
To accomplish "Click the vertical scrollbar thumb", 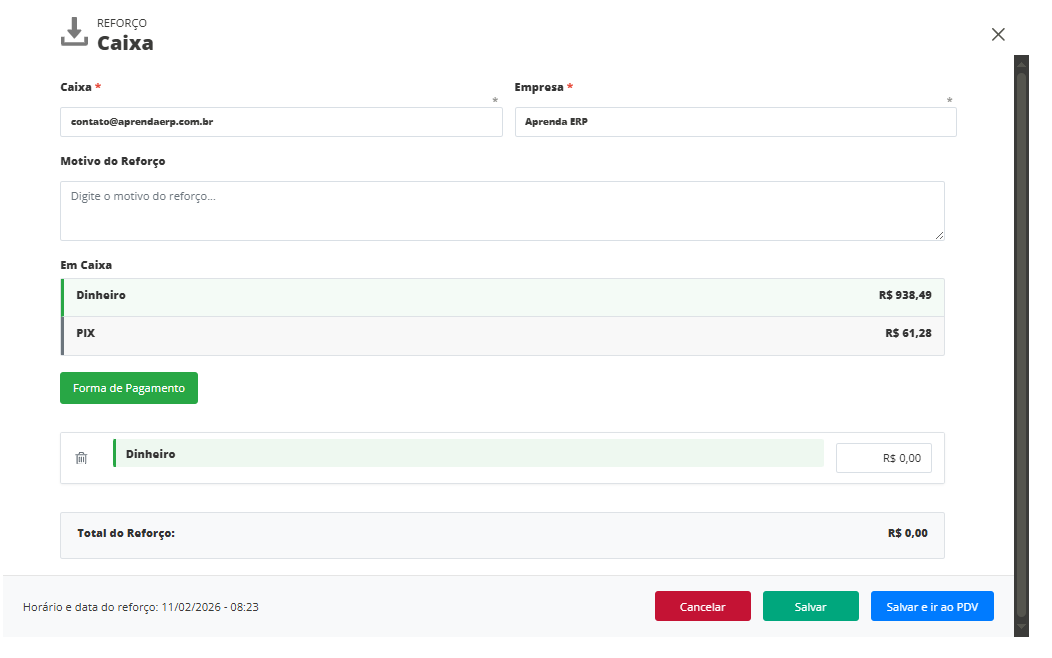I will [1021, 340].
